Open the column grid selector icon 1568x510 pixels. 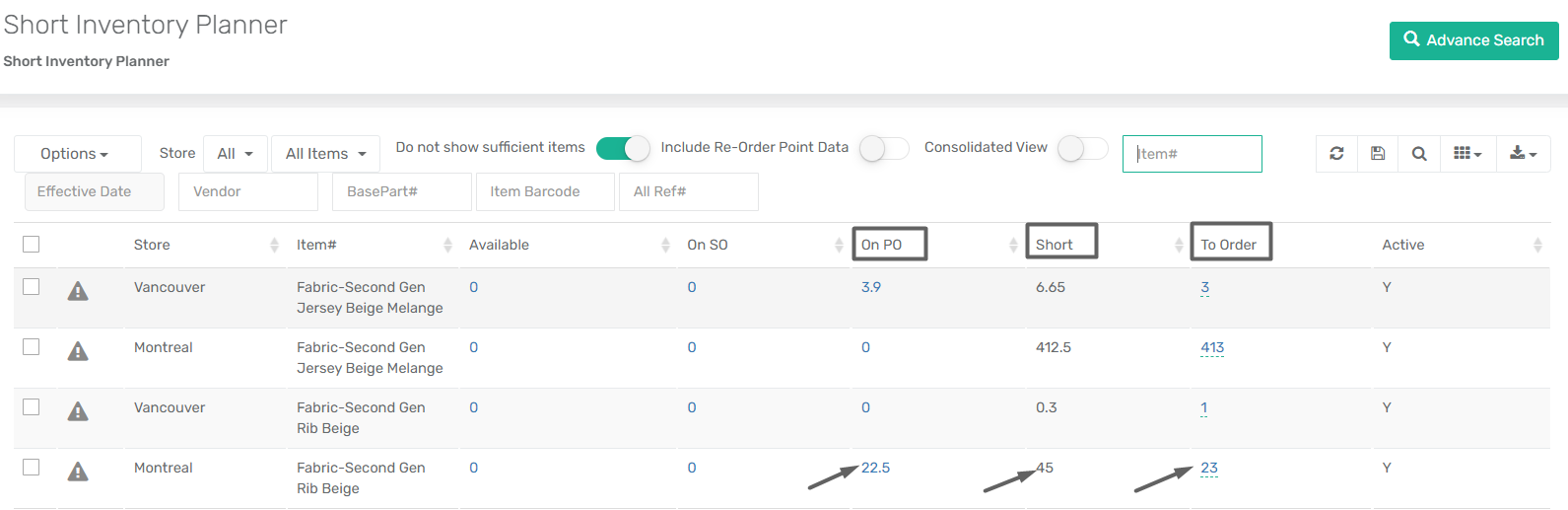coord(1467,153)
